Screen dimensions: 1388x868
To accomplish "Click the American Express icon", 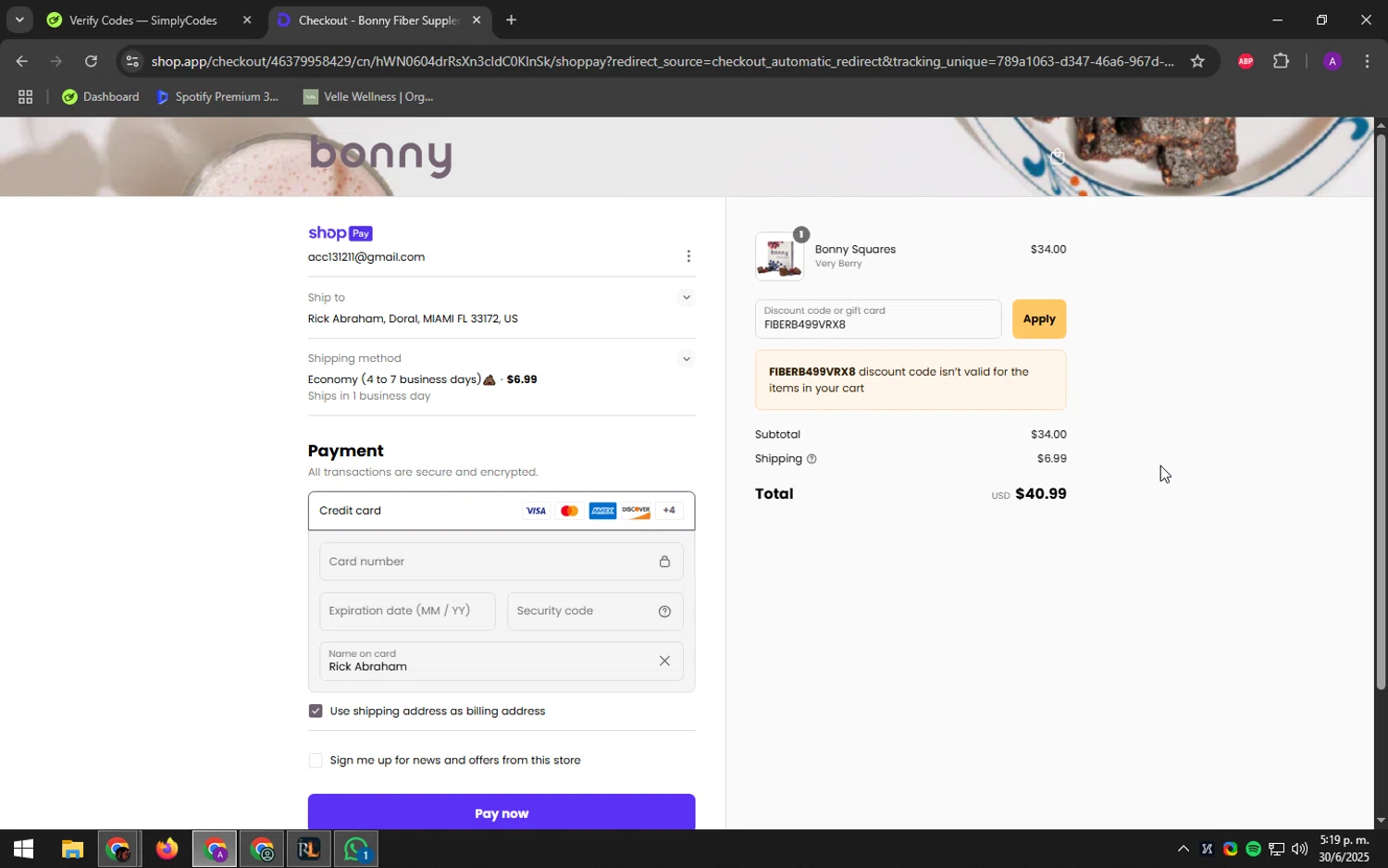I will coord(602,511).
